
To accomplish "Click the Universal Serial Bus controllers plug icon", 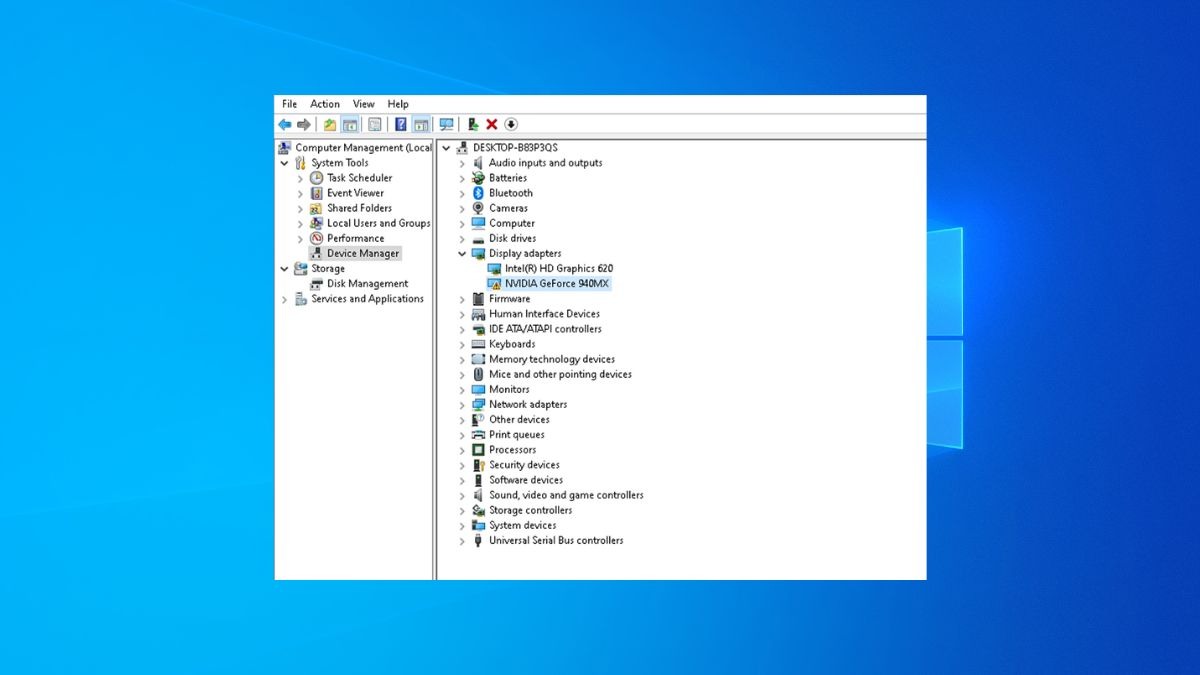I will pos(479,541).
